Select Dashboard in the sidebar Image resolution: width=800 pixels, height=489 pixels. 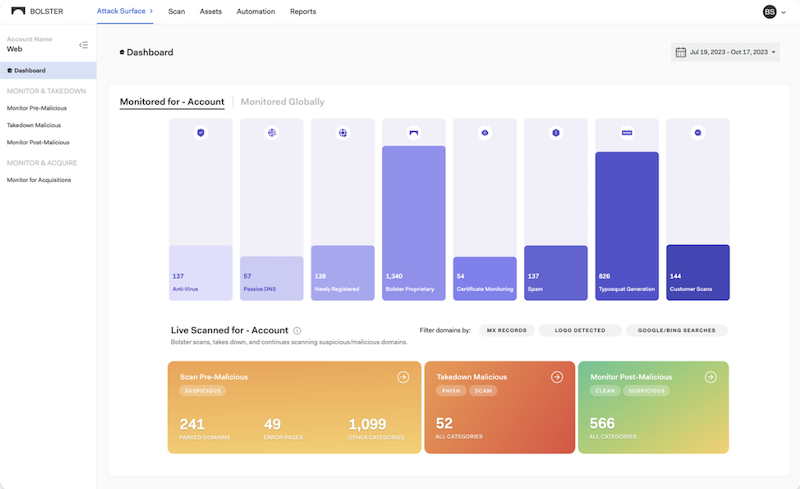click(48, 70)
